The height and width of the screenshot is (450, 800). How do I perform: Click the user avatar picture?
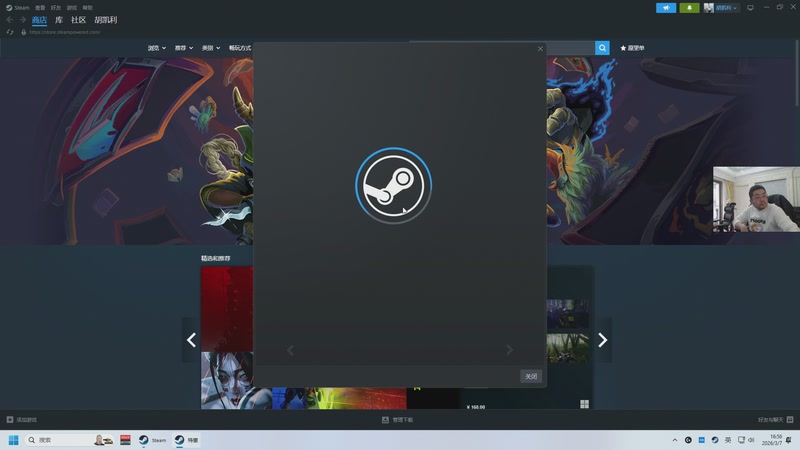[x=709, y=8]
